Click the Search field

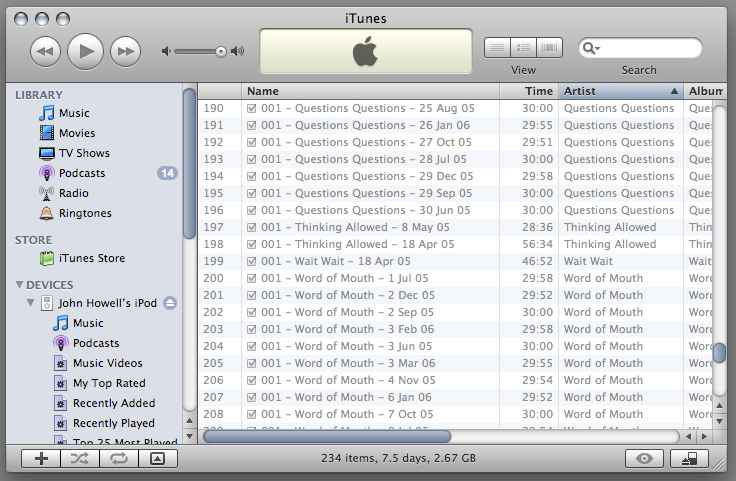[640, 48]
